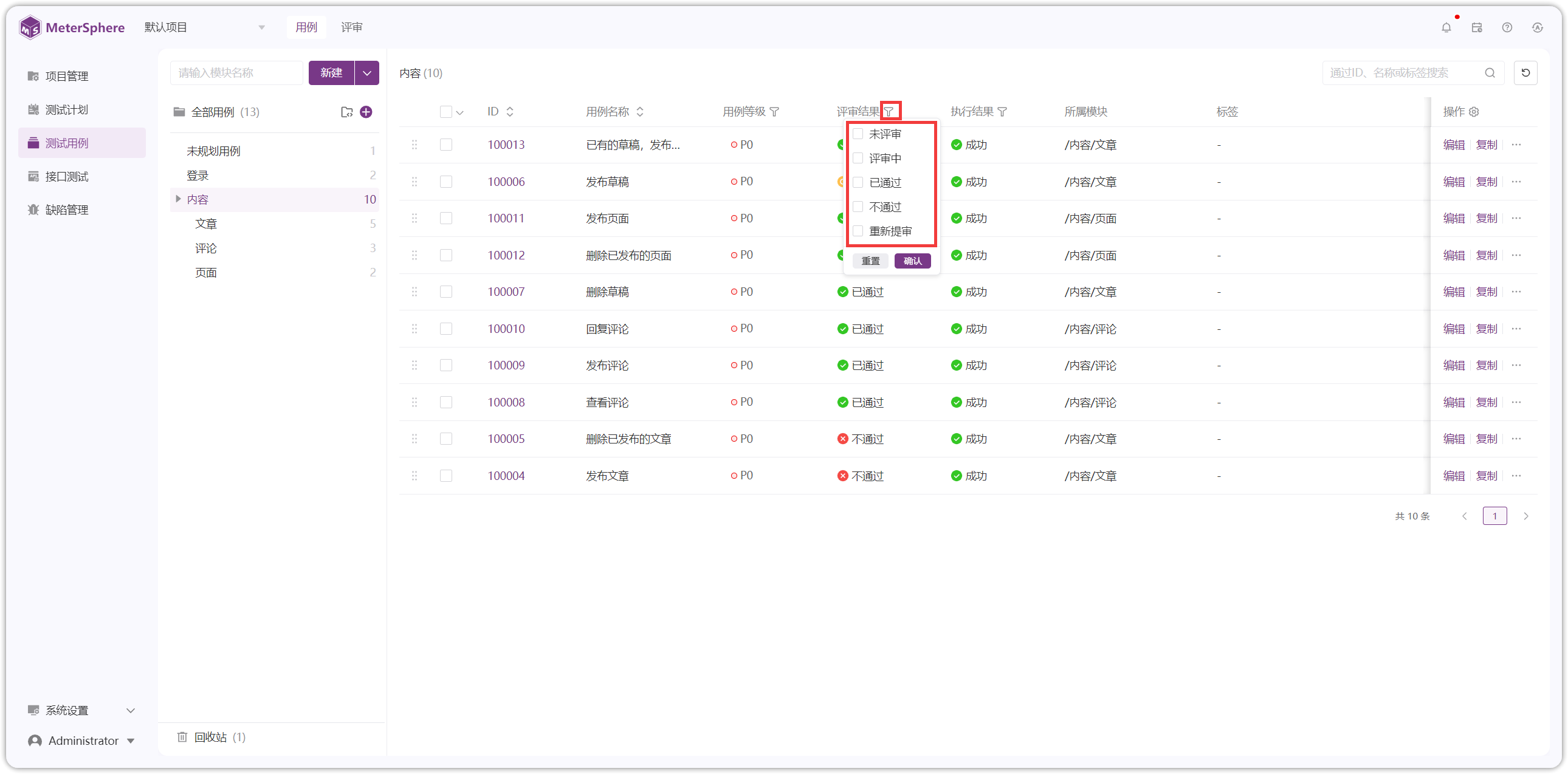Click the module name search input

pyautogui.click(x=236, y=73)
